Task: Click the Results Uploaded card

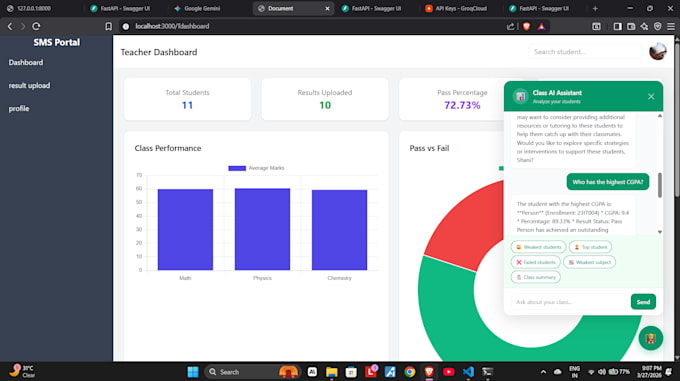Action: [325, 99]
